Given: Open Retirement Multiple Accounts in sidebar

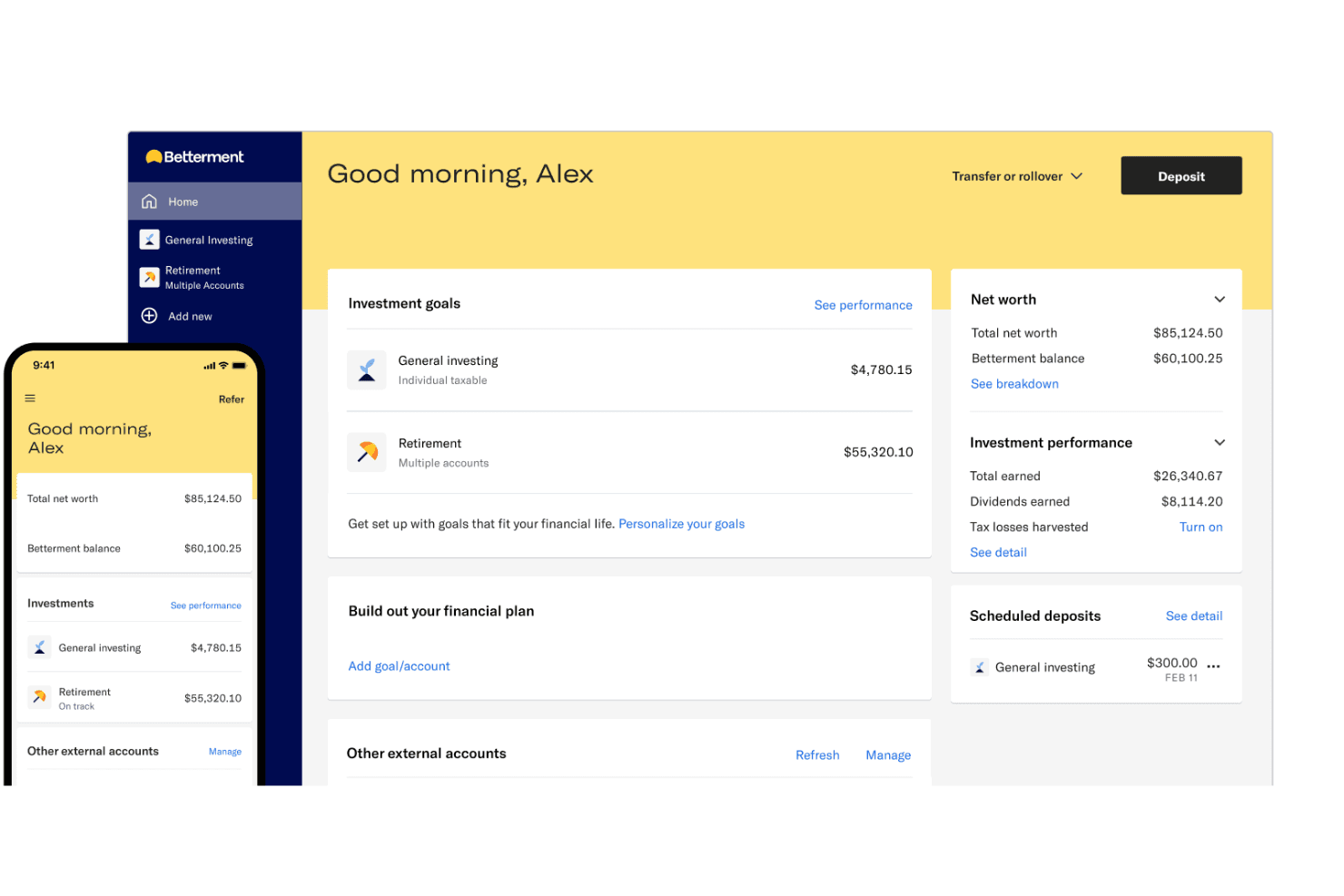Looking at the screenshot, I should tap(215, 278).
